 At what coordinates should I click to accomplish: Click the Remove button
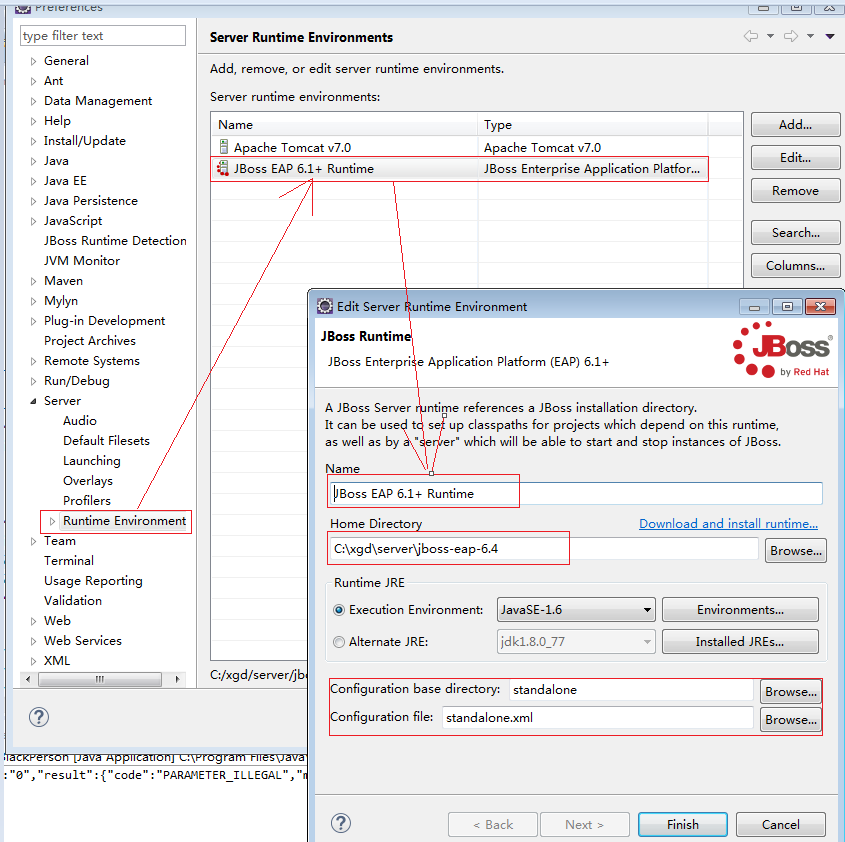(x=795, y=190)
